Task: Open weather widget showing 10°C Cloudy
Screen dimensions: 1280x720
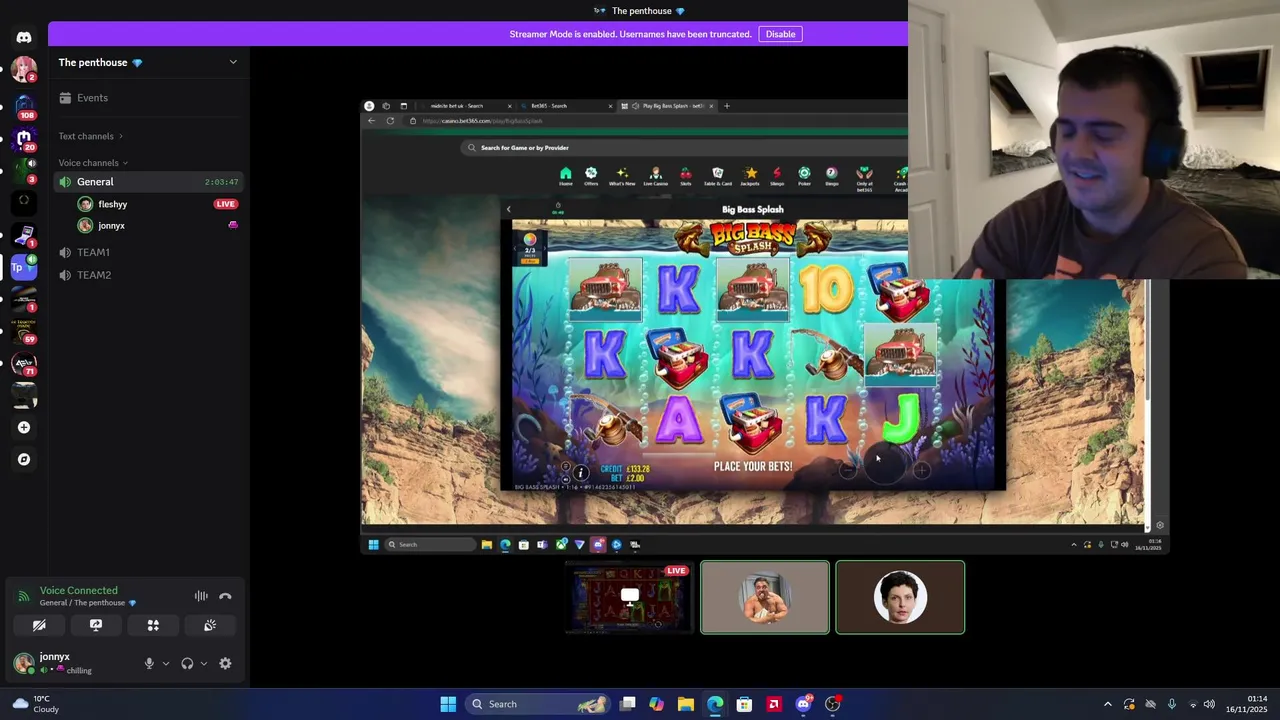Action: point(35,704)
